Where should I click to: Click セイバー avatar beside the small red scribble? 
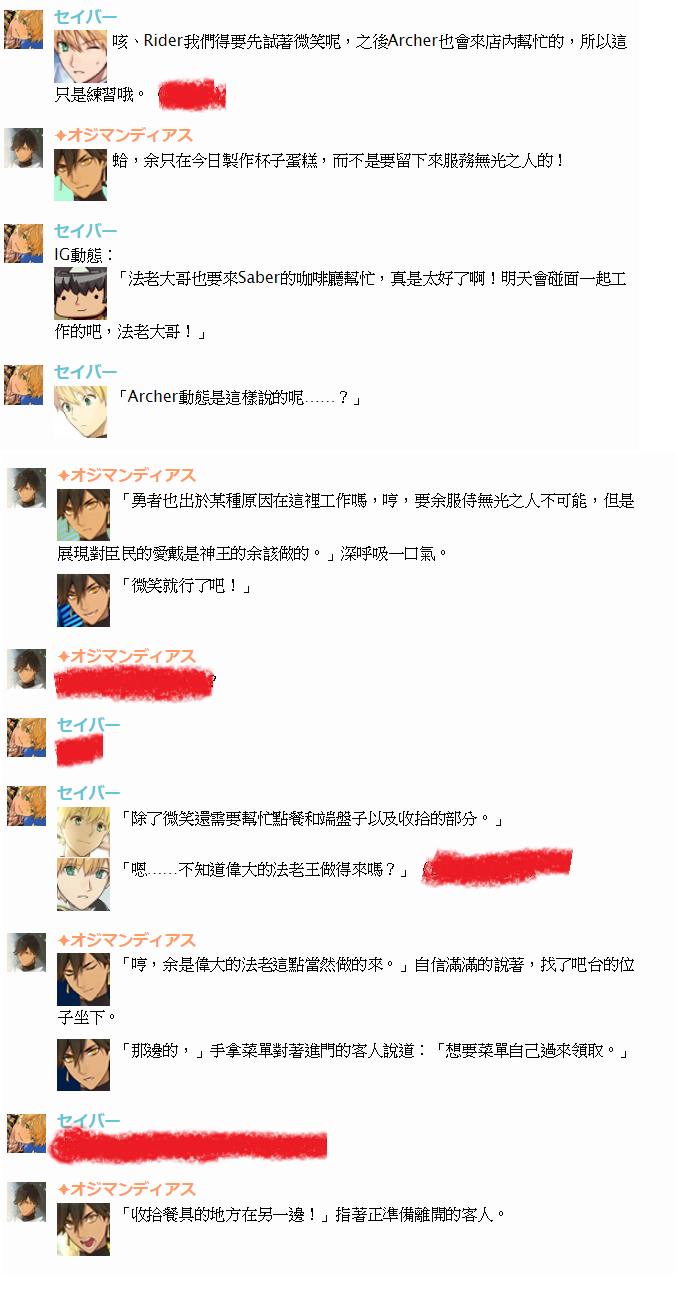tap(27, 736)
